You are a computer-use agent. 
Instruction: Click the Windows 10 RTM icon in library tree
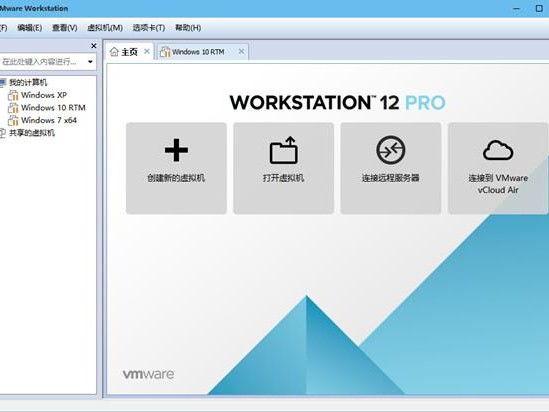click(13, 108)
